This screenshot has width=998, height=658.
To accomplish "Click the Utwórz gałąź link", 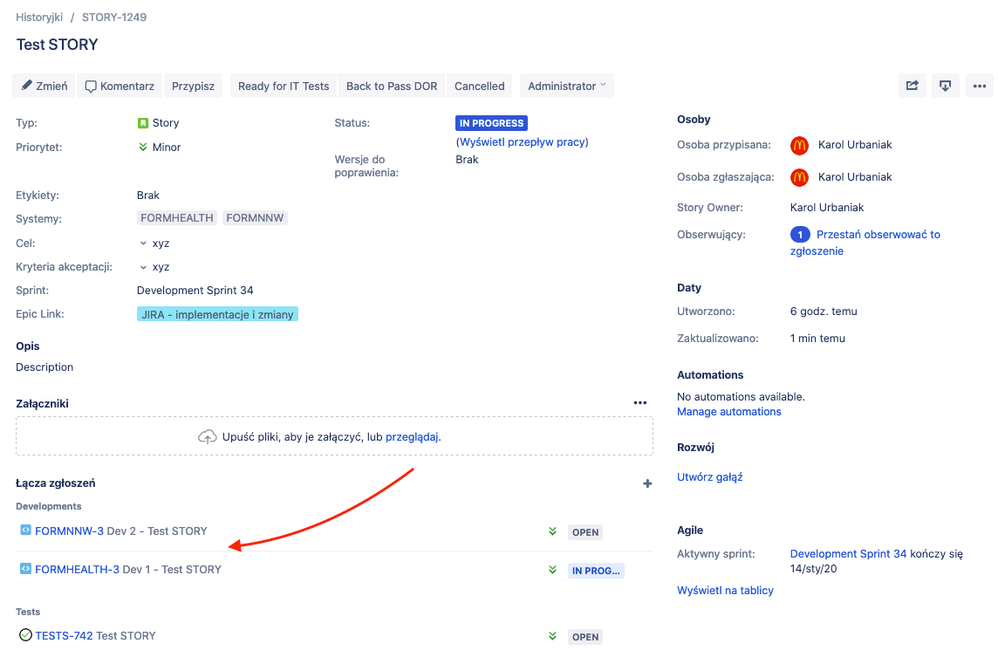I will [x=710, y=477].
